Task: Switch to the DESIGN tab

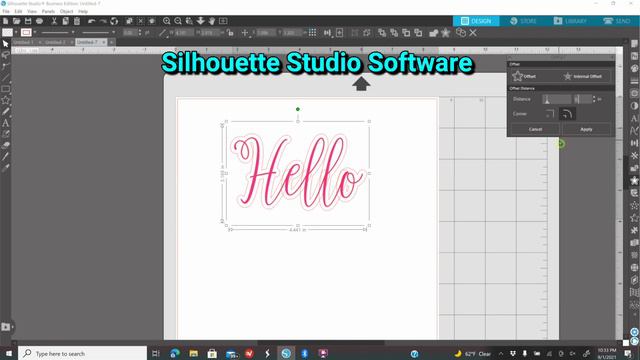Action: click(x=476, y=21)
